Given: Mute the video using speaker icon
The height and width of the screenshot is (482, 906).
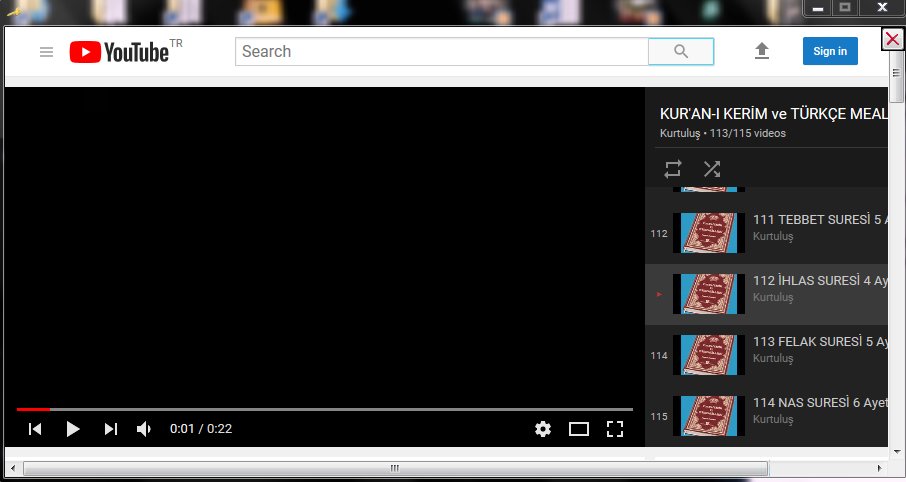Looking at the screenshot, I should 144,429.
